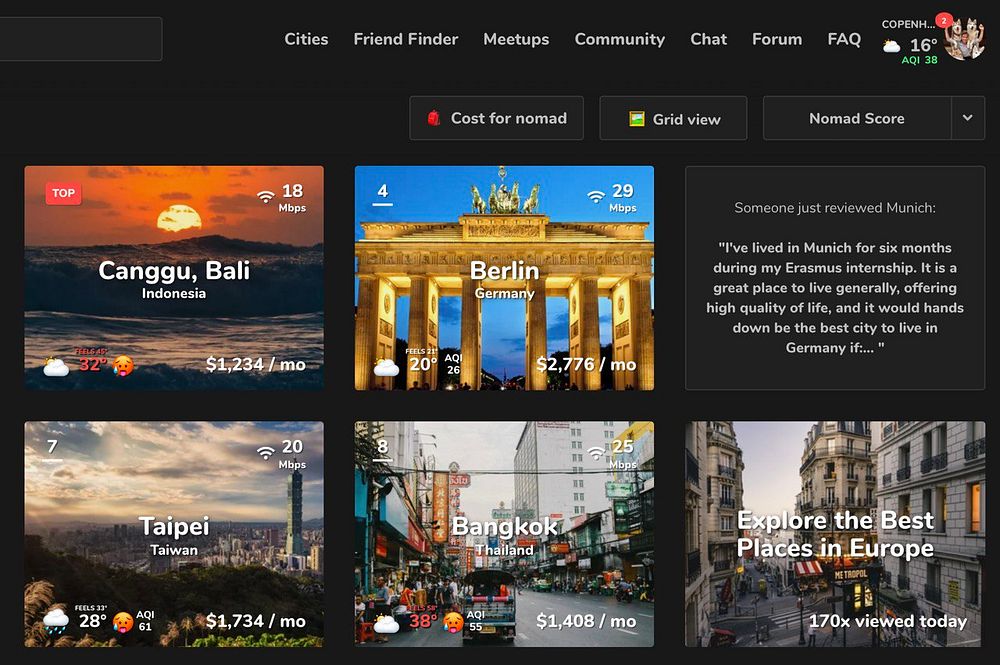Screen dimensions: 1000x665
Task: Click the Cost for nomad button
Action: (x=496, y=118)
